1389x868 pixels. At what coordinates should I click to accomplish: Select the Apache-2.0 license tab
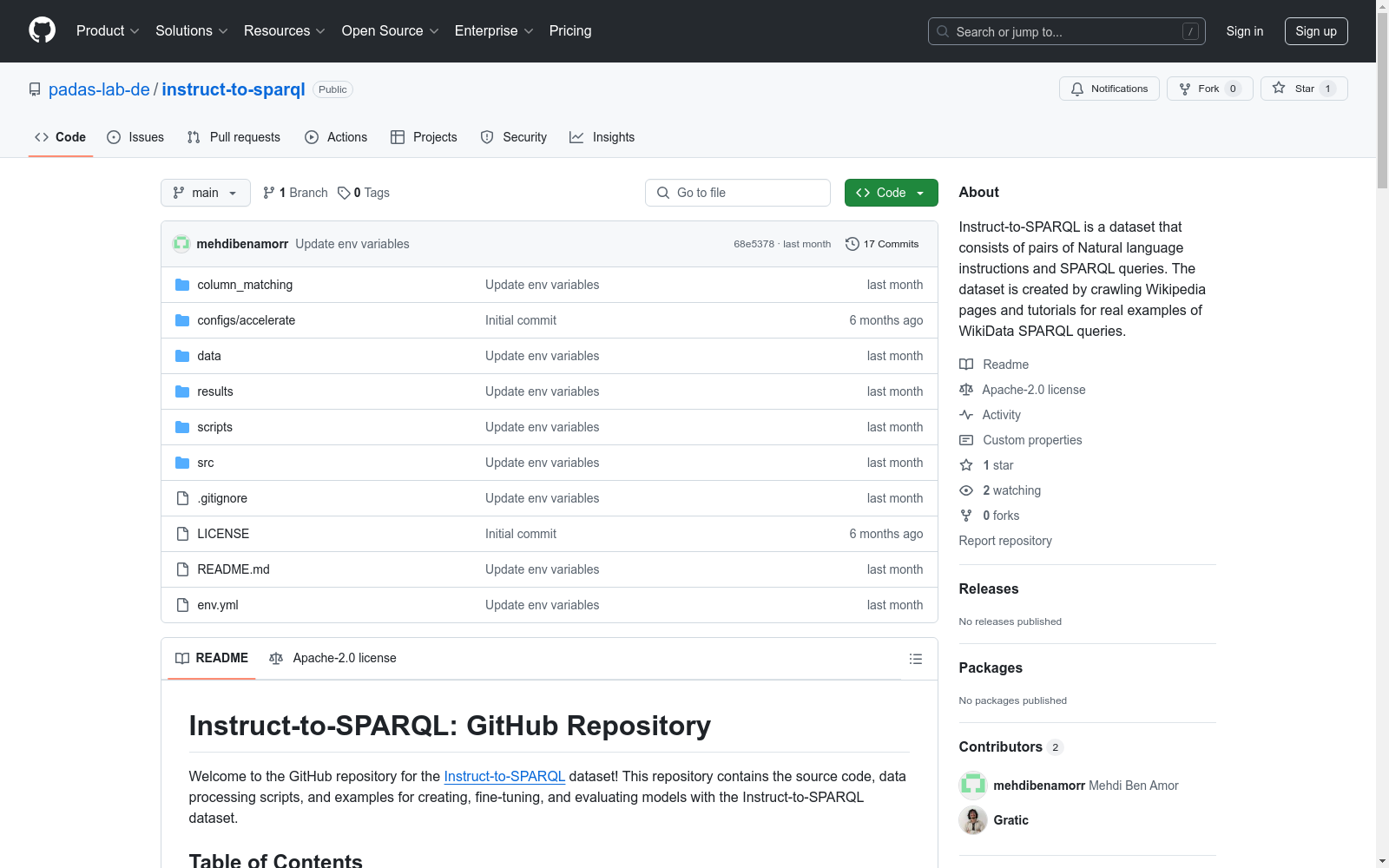(332, 658)
